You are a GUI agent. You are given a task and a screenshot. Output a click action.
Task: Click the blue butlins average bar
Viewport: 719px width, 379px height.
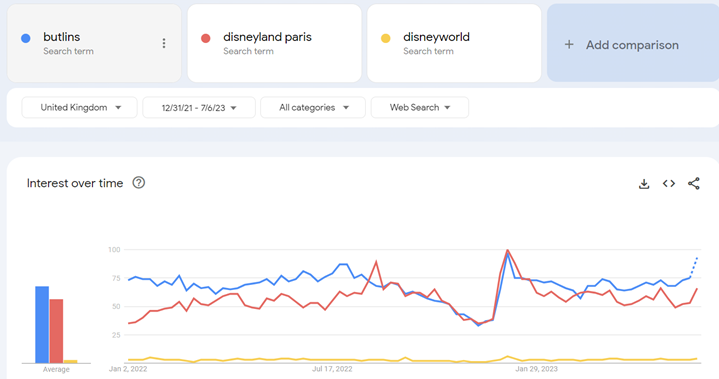[42, 324]
